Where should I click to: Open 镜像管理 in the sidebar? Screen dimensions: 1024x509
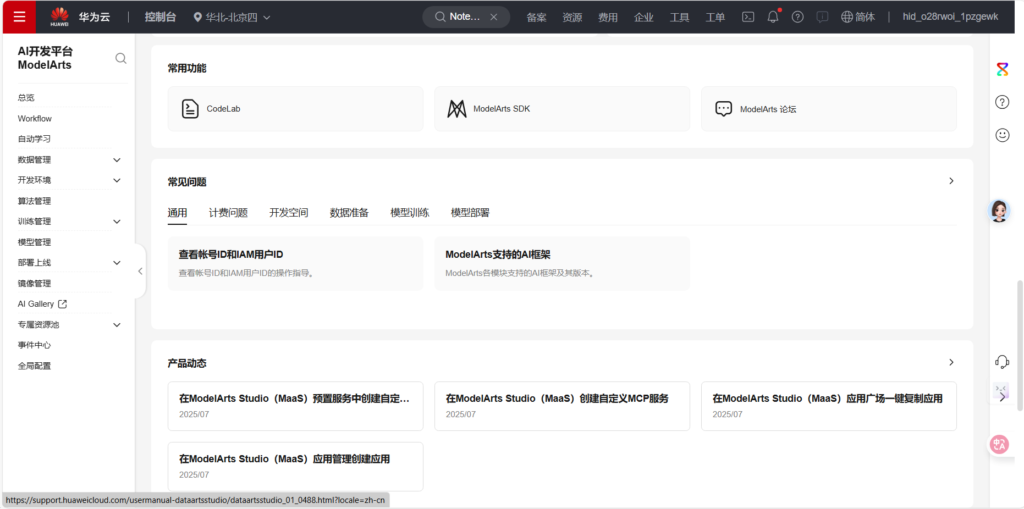[x=34, y=284]
